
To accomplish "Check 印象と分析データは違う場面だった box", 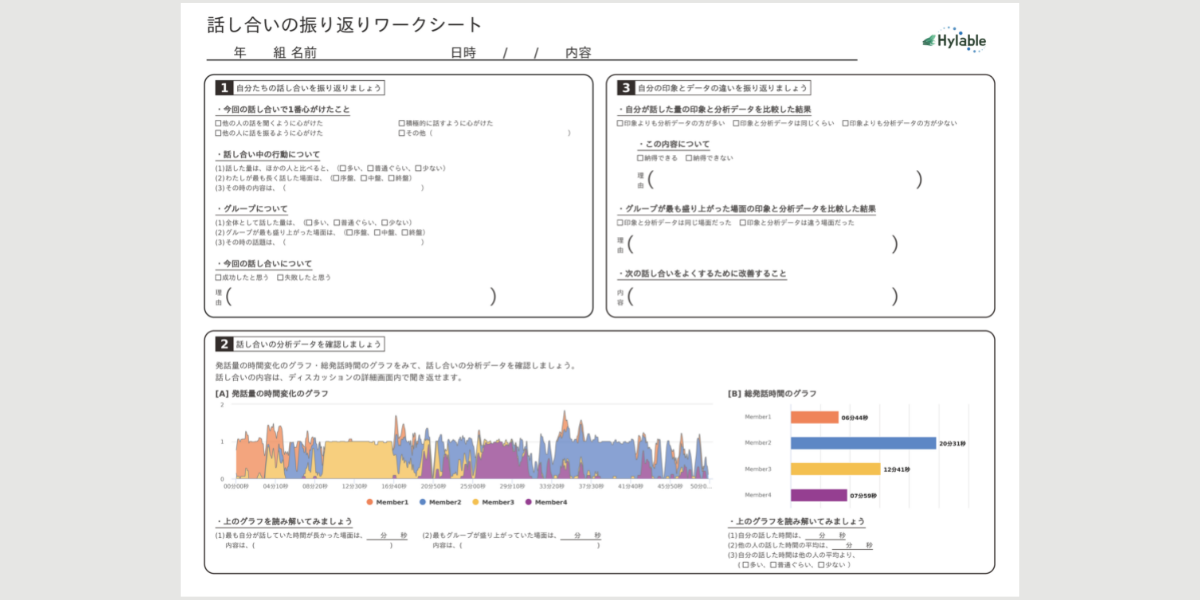I will pyautogui.click(x=741, y=222).
